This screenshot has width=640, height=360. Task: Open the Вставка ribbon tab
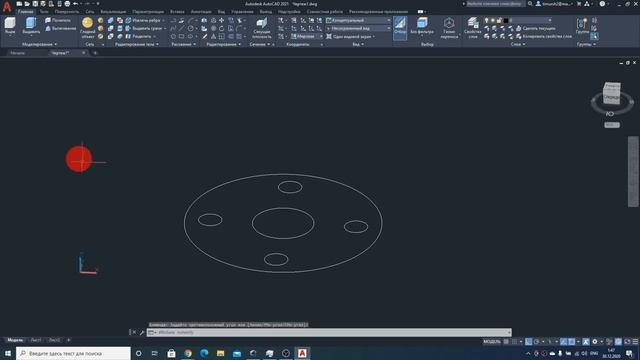point(177,12)
